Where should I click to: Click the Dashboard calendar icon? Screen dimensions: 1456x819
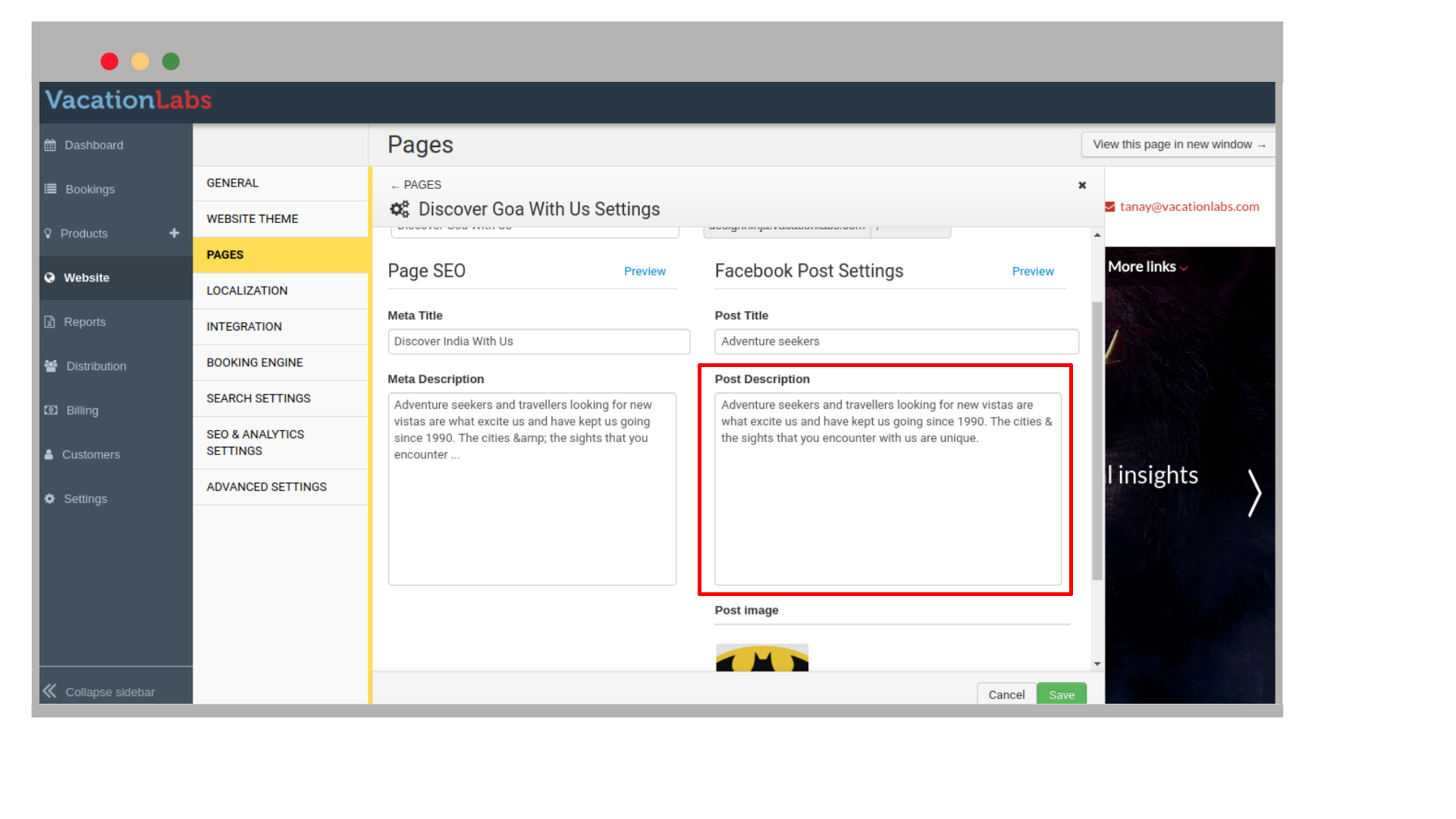pos(50,145)
